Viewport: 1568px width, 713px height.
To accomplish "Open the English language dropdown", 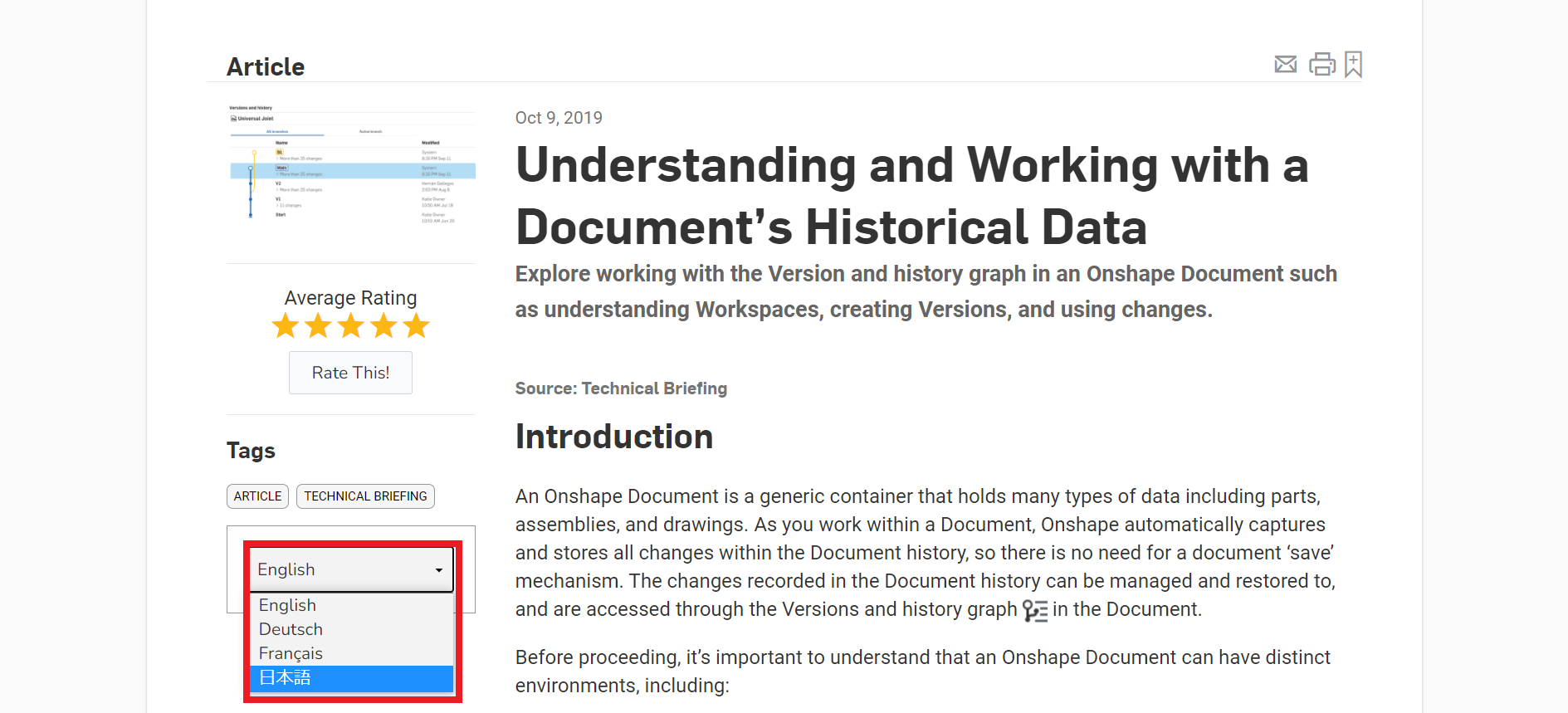I will 352,569.
